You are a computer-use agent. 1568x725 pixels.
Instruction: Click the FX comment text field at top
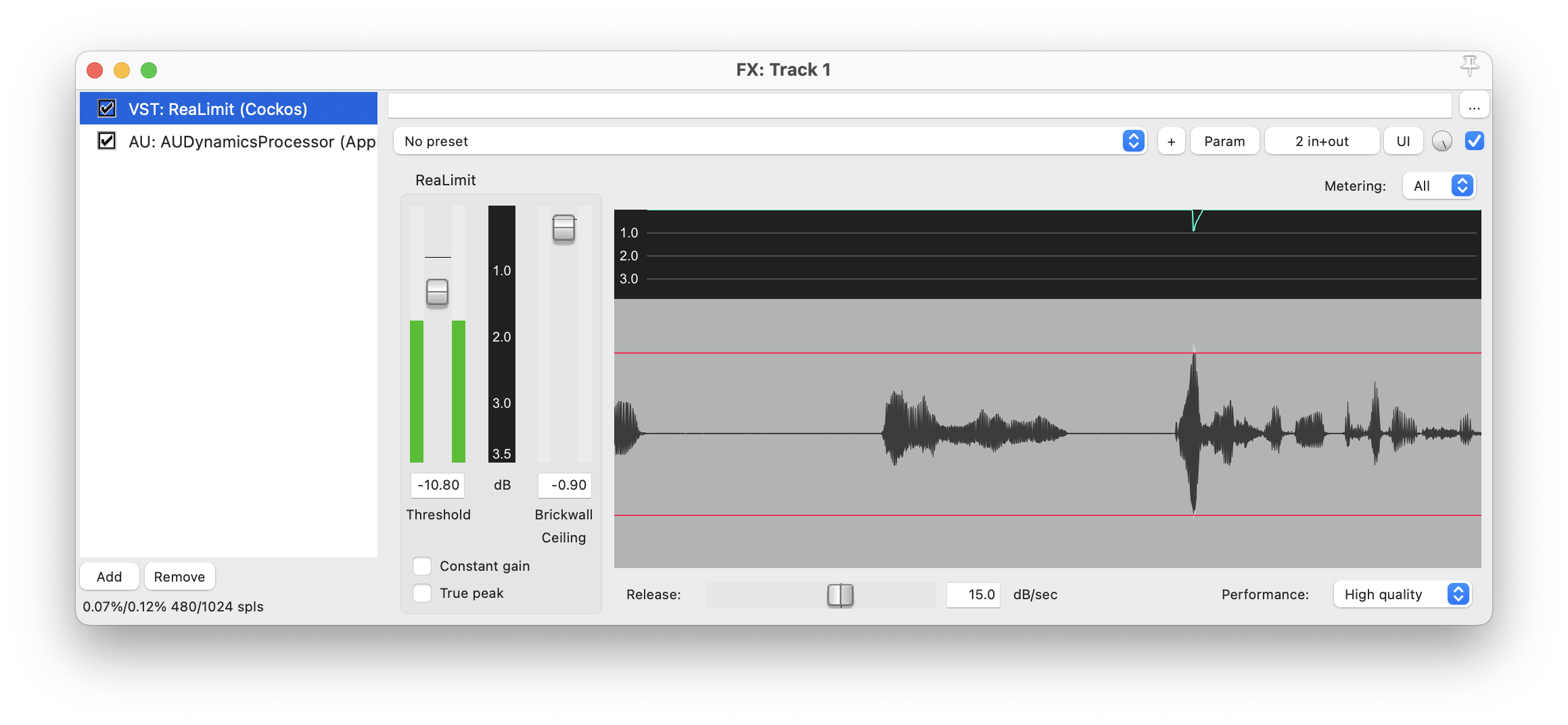[x=920, y=106]
